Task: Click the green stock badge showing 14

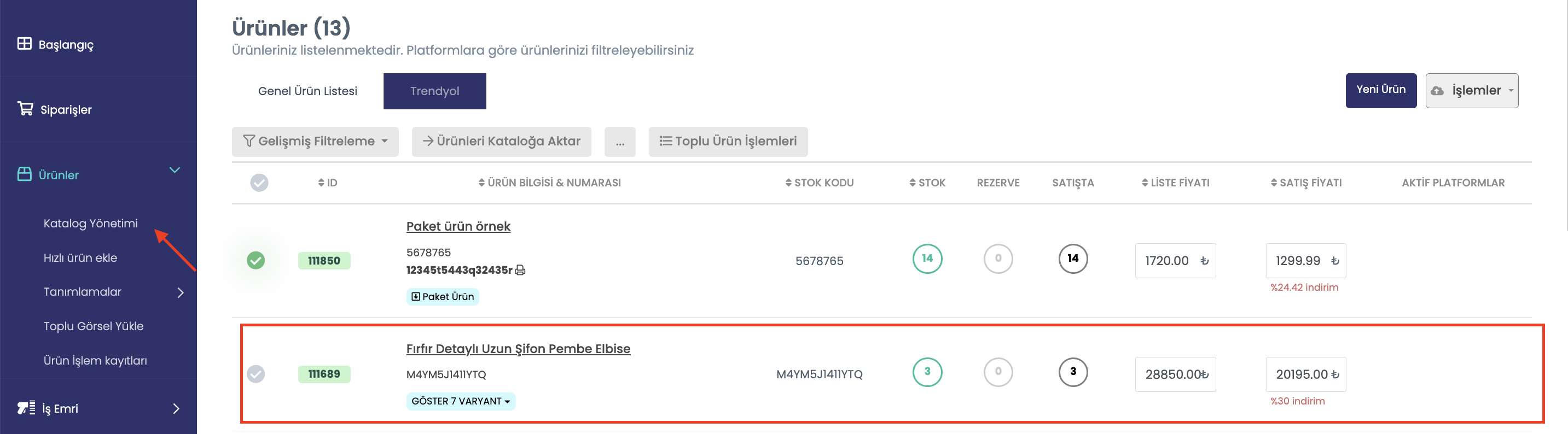Action: coord(927,259)
